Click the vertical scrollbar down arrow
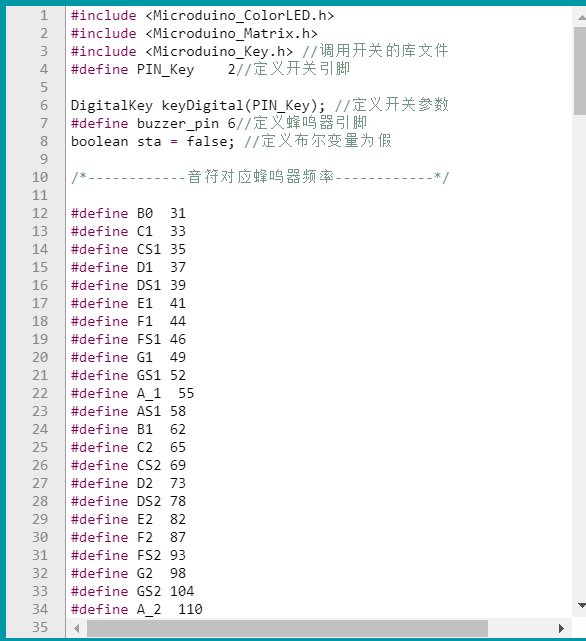Viewport: 586px width, 641px height. point(581,605)
